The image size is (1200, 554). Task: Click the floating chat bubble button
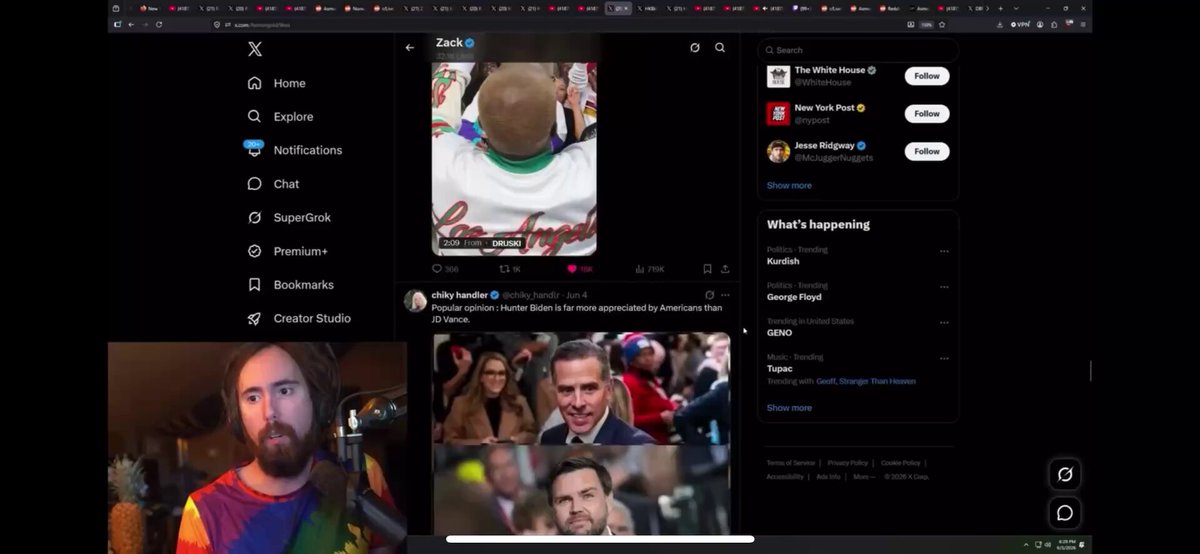coord(1065,513)
